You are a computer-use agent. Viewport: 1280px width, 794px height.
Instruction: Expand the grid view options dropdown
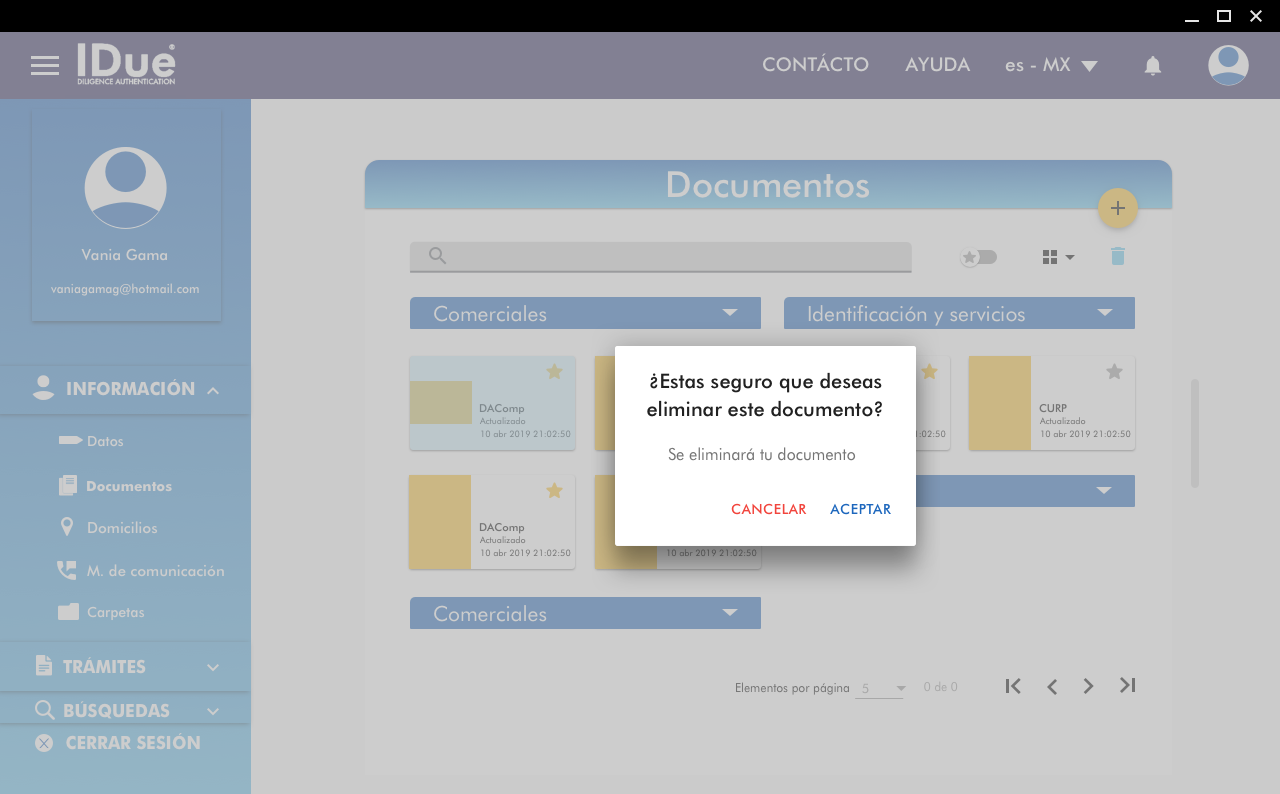(x=1058, y=257)
